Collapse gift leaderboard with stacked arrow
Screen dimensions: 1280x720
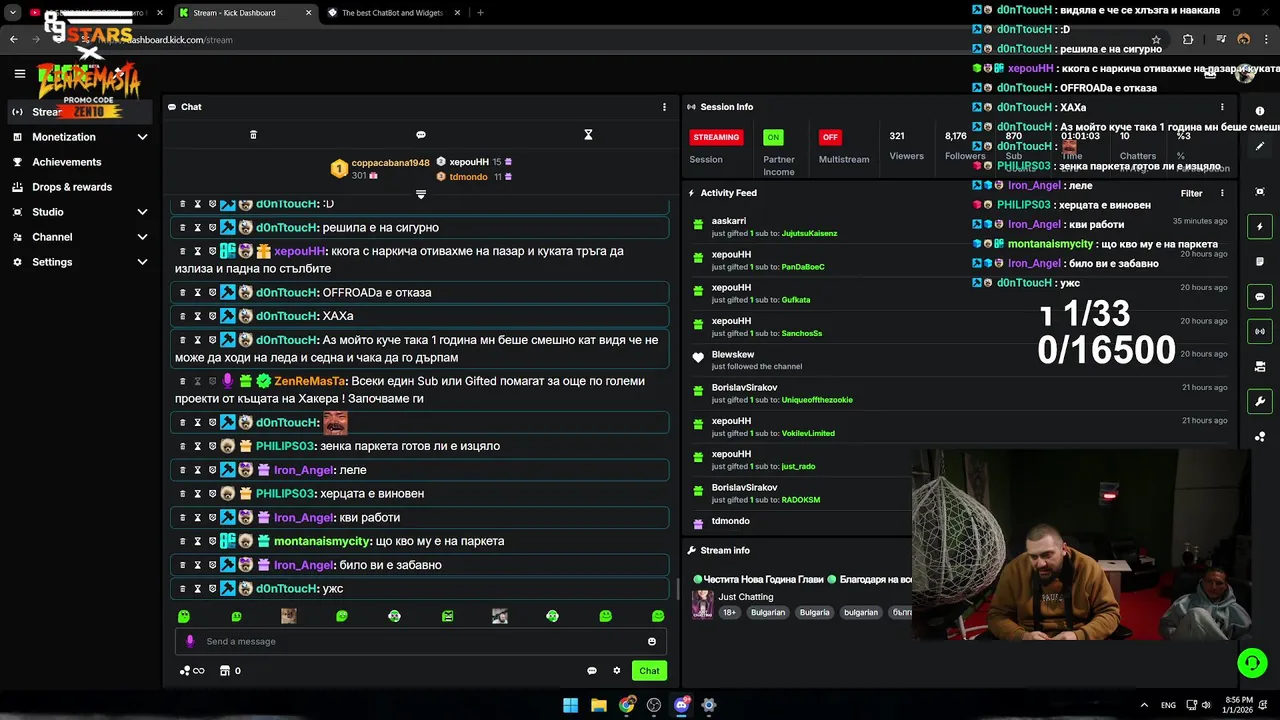click(421, 194)
